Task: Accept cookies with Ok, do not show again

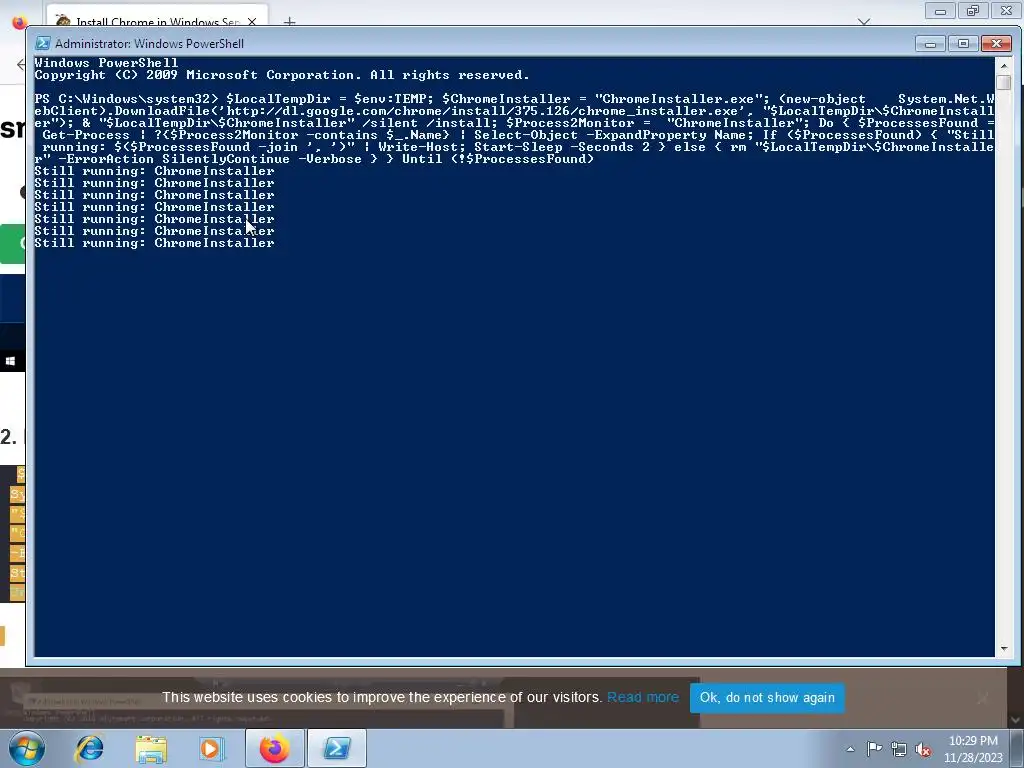Action: coord(767,697)
